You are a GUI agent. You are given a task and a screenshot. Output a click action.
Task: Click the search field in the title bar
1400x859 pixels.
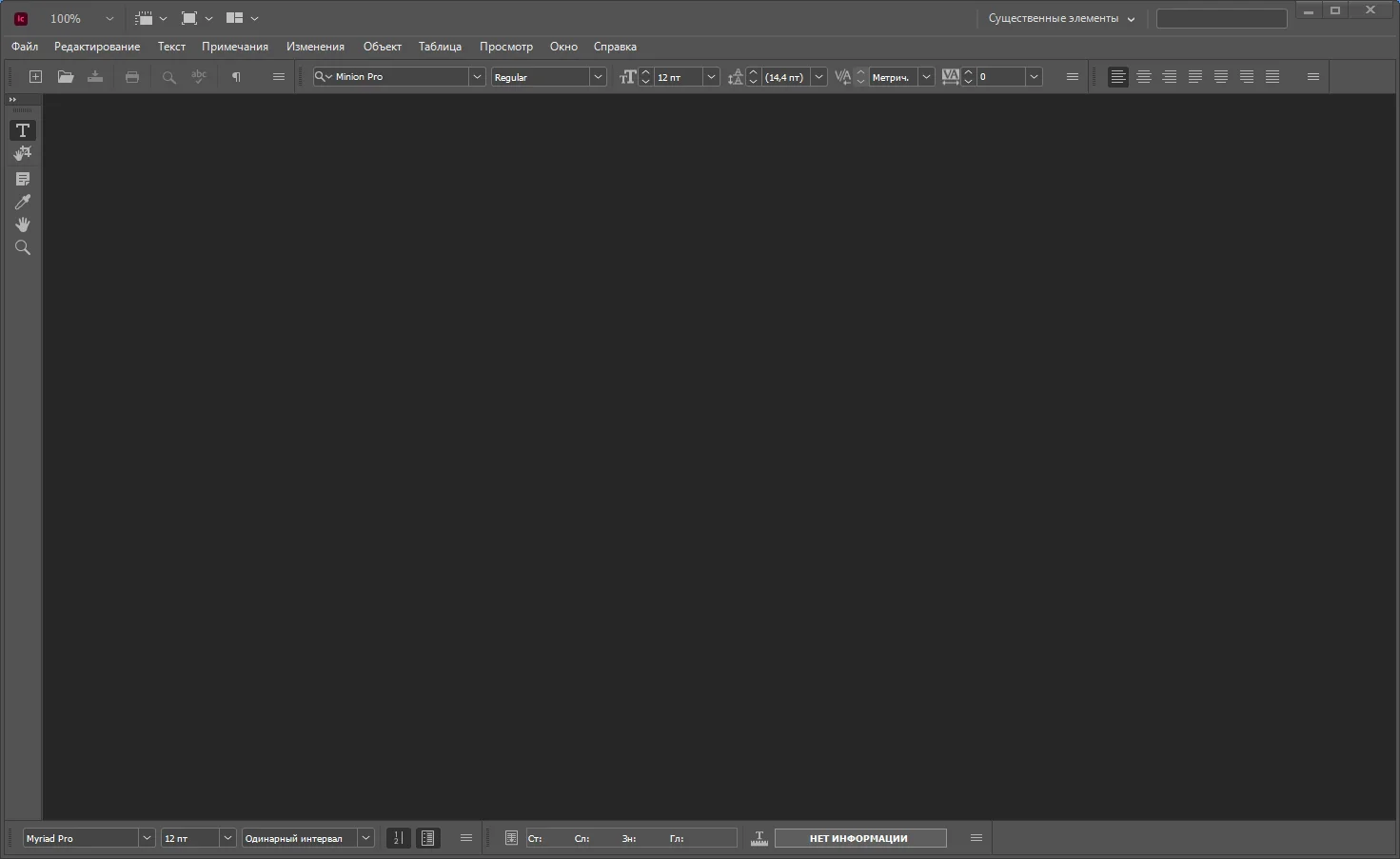coord(1221,19)
